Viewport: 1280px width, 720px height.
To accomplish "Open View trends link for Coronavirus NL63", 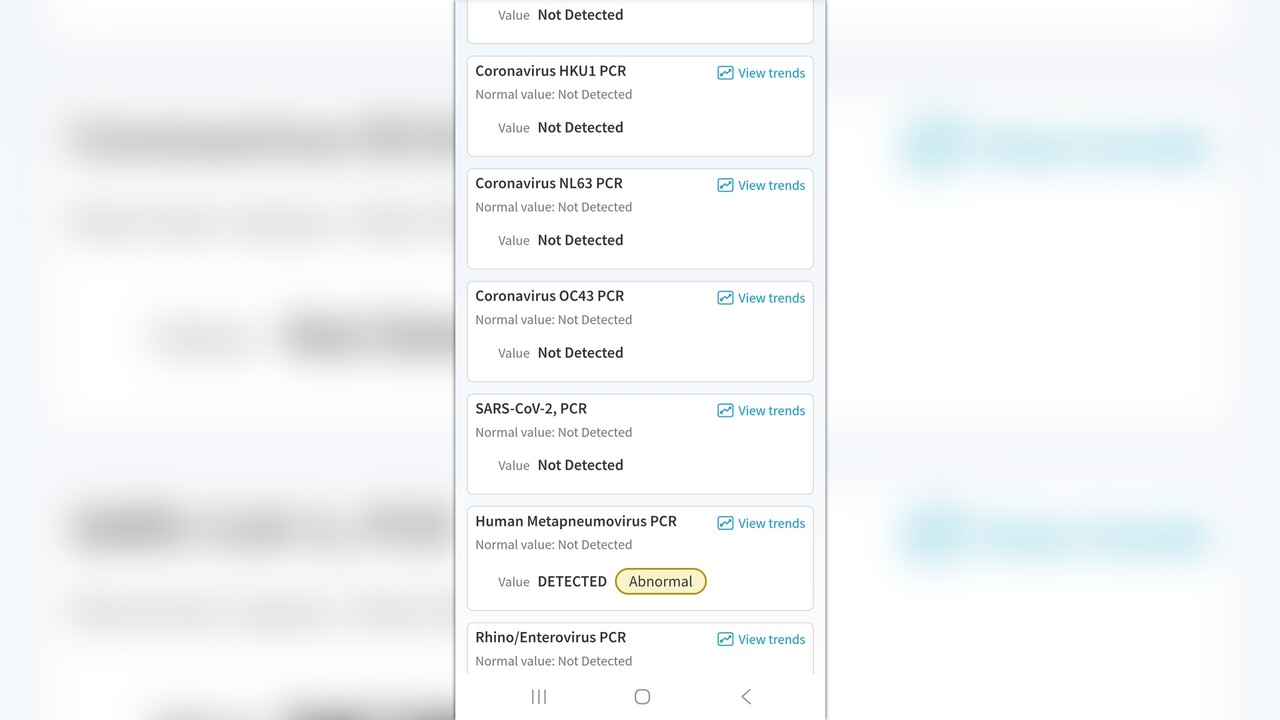I will pyautogui.click(x=771, y=185).
